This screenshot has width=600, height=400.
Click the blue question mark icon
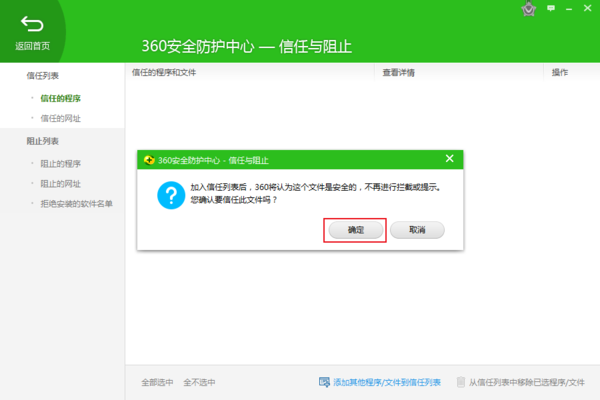pyautogui.click(x=171, y=194)
